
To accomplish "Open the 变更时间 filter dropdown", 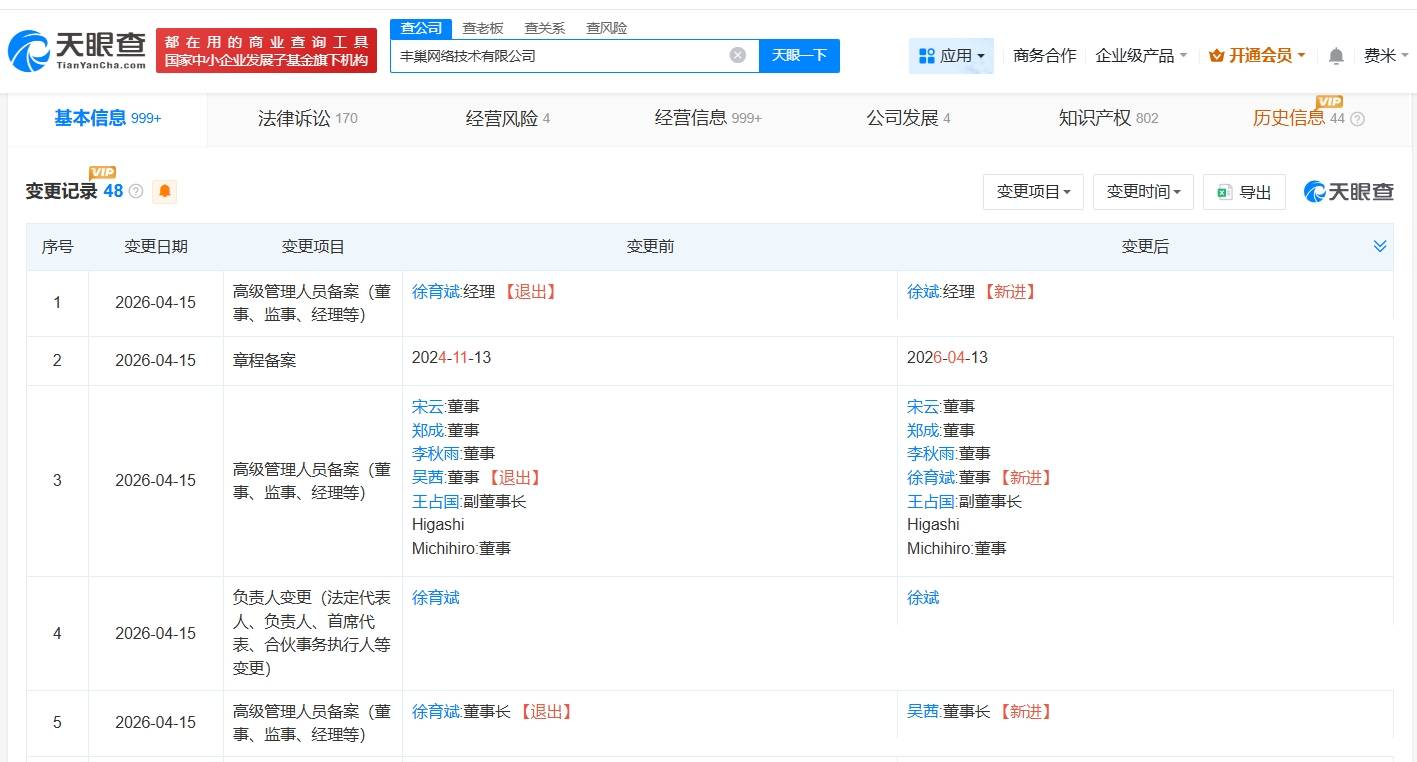I will [1143, 192].
